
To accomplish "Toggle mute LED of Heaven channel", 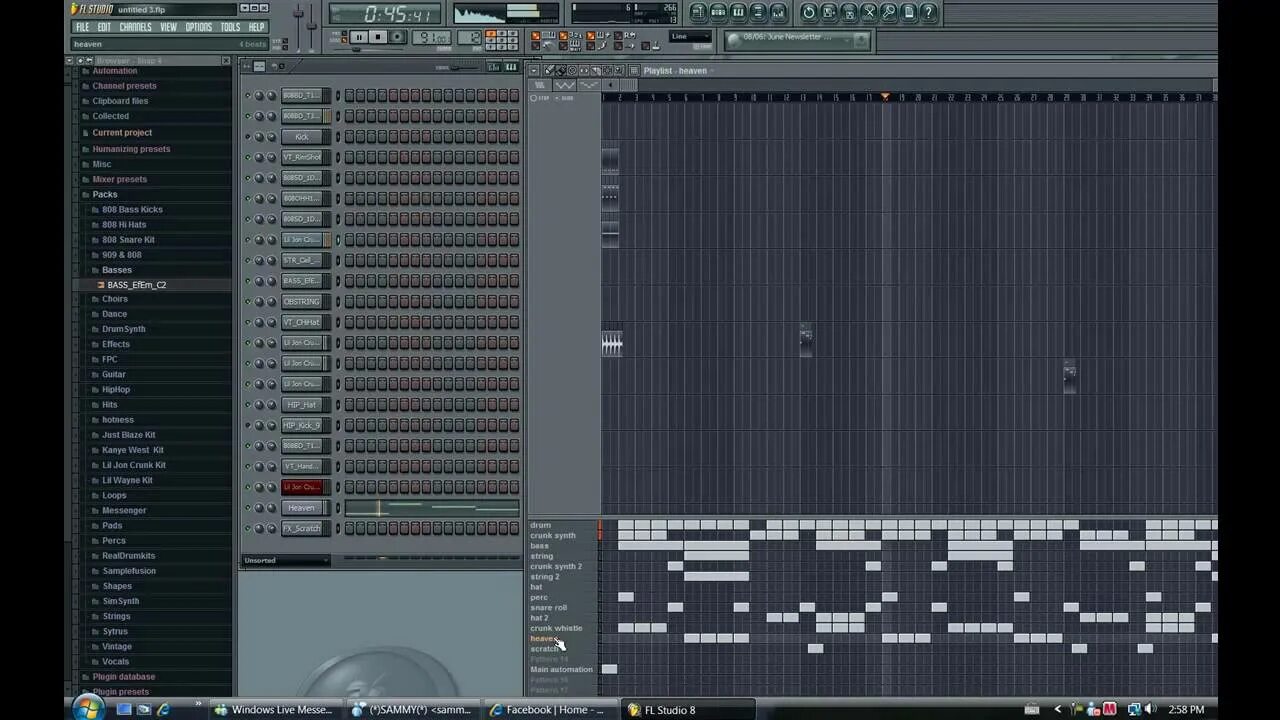I will pyautogui.click(x=248, y=508).
